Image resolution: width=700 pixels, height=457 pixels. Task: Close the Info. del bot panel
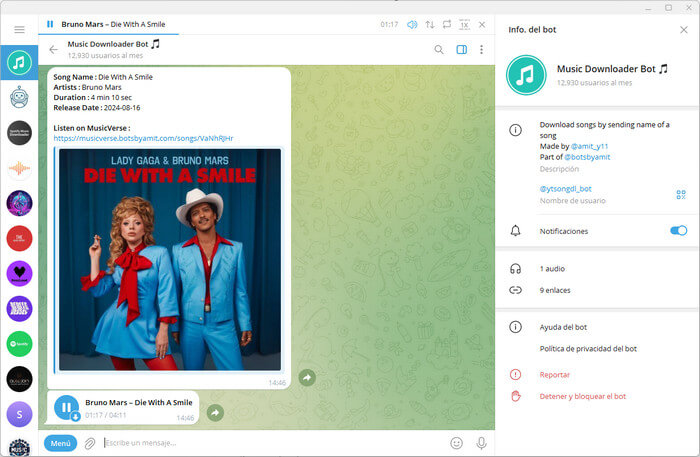tap(683, 30)
